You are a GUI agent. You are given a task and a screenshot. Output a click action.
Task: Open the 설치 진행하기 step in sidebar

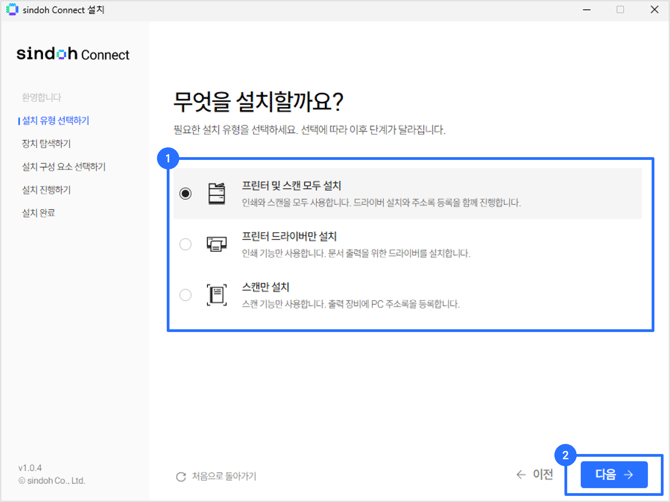coord(46,190)
